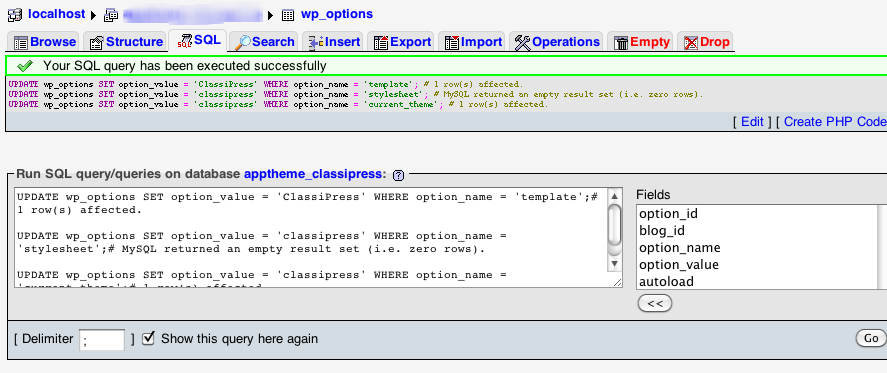Open the Export tab
The width and height of the screenshot is (887, 373).
coord(402,42)
